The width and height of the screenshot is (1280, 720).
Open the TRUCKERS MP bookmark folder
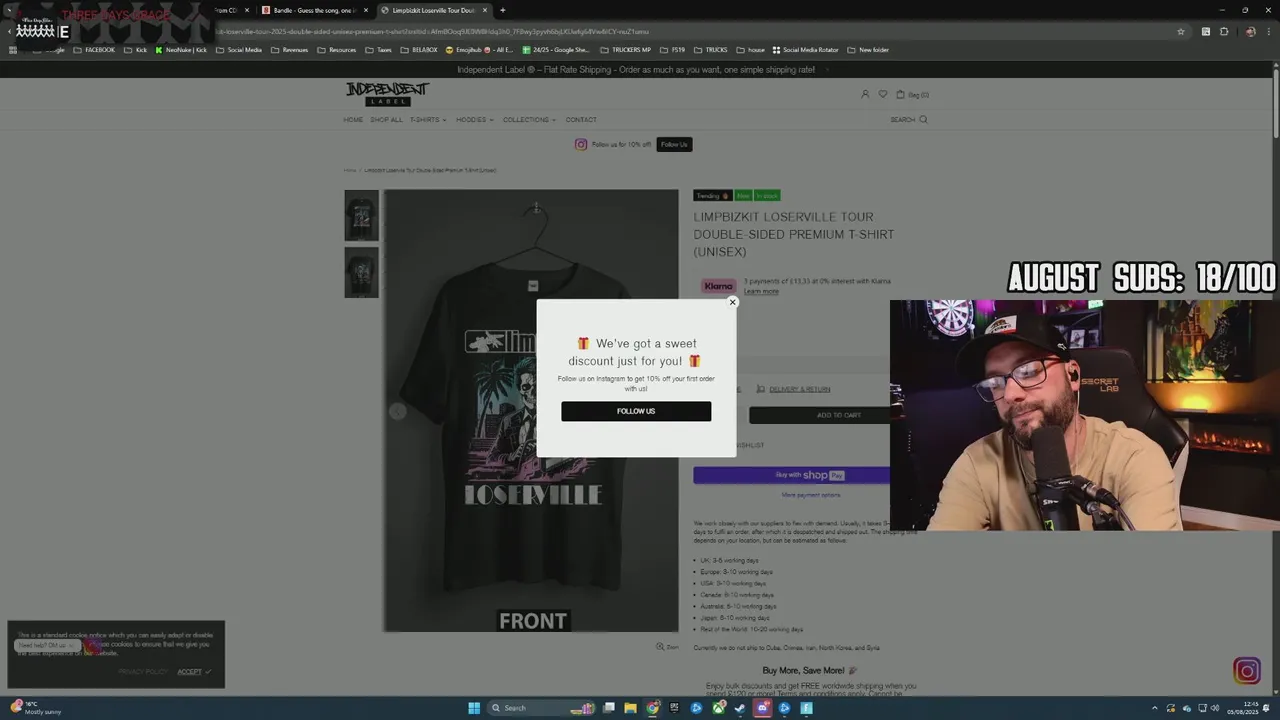pos(626,50)
